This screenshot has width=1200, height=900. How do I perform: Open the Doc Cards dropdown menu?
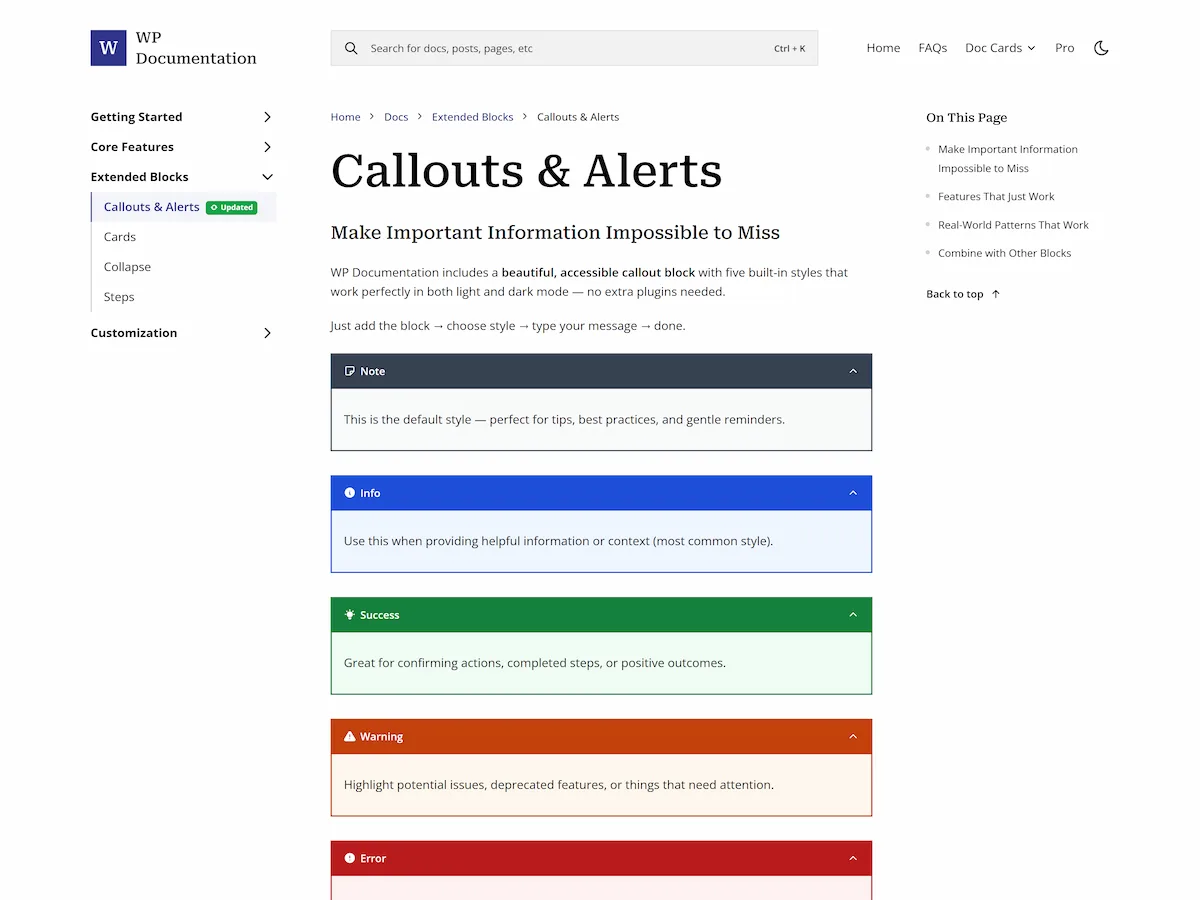(x=1000, y=48)
